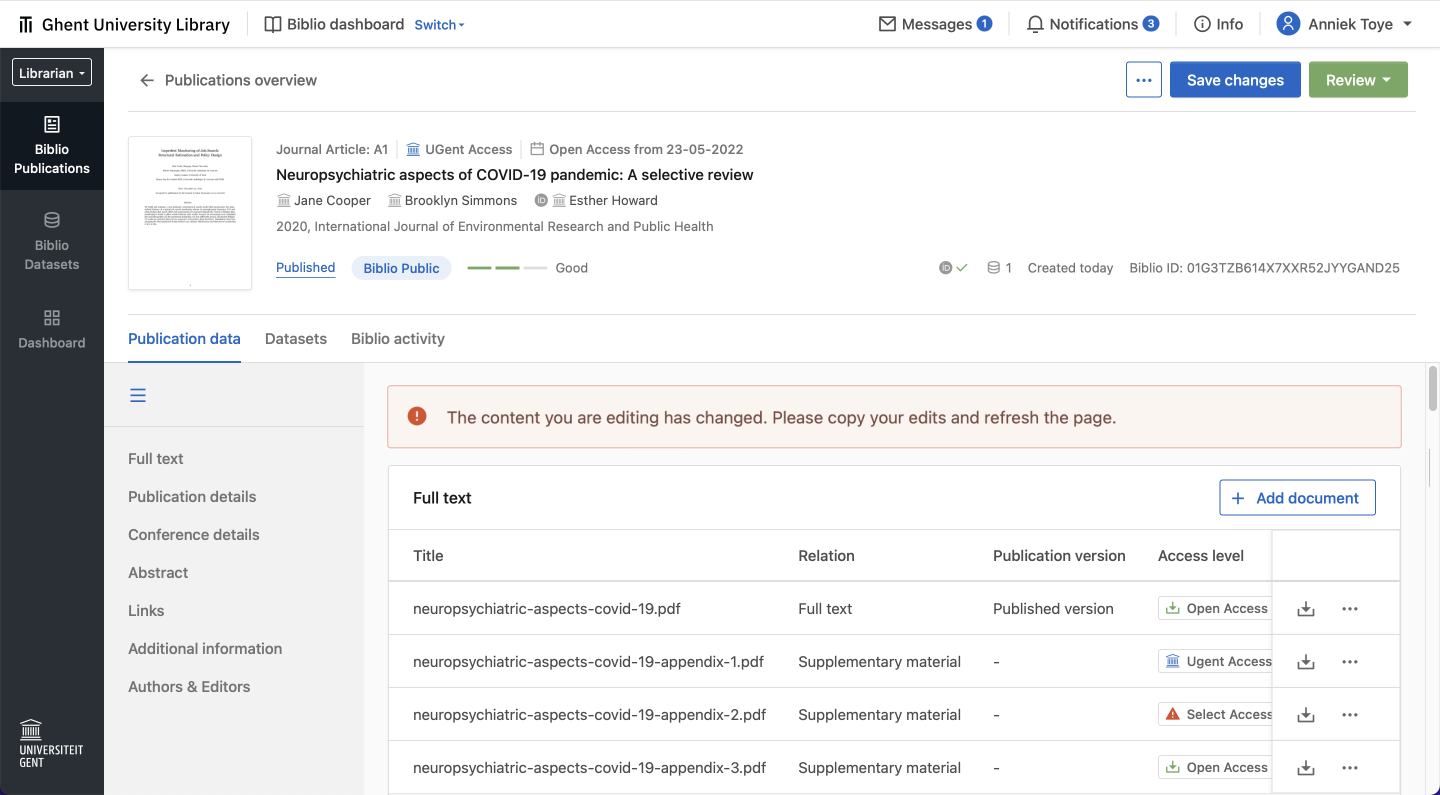Expand the Librarian role selector
The height and width of the screenshot is (795, 1440).
pos(51,72)
